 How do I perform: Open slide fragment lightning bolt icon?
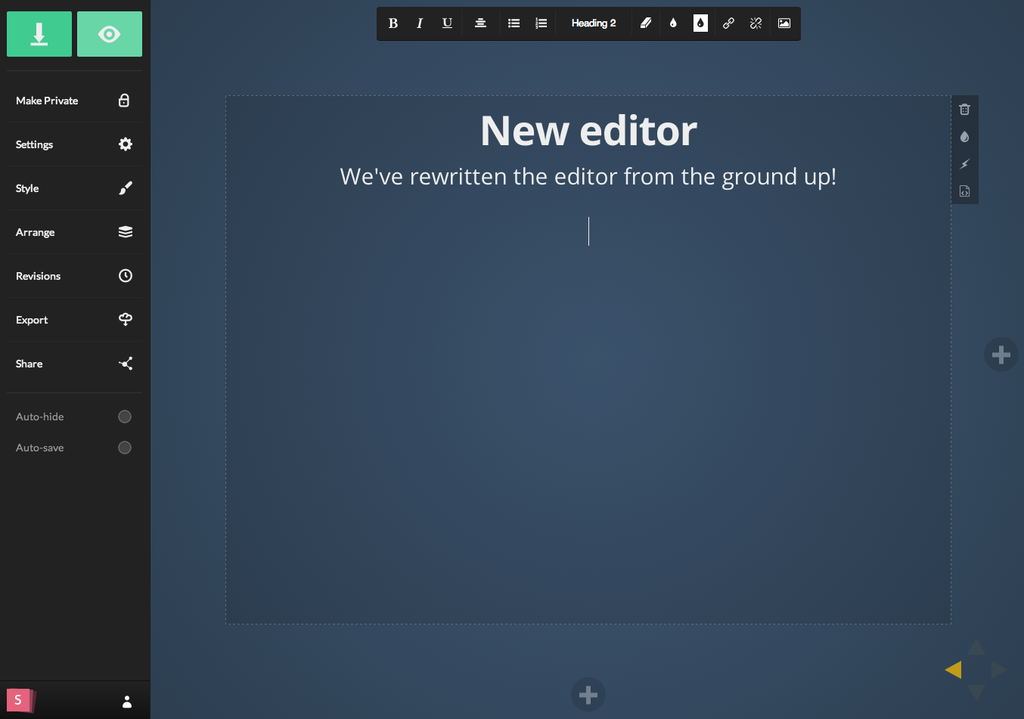964,164
